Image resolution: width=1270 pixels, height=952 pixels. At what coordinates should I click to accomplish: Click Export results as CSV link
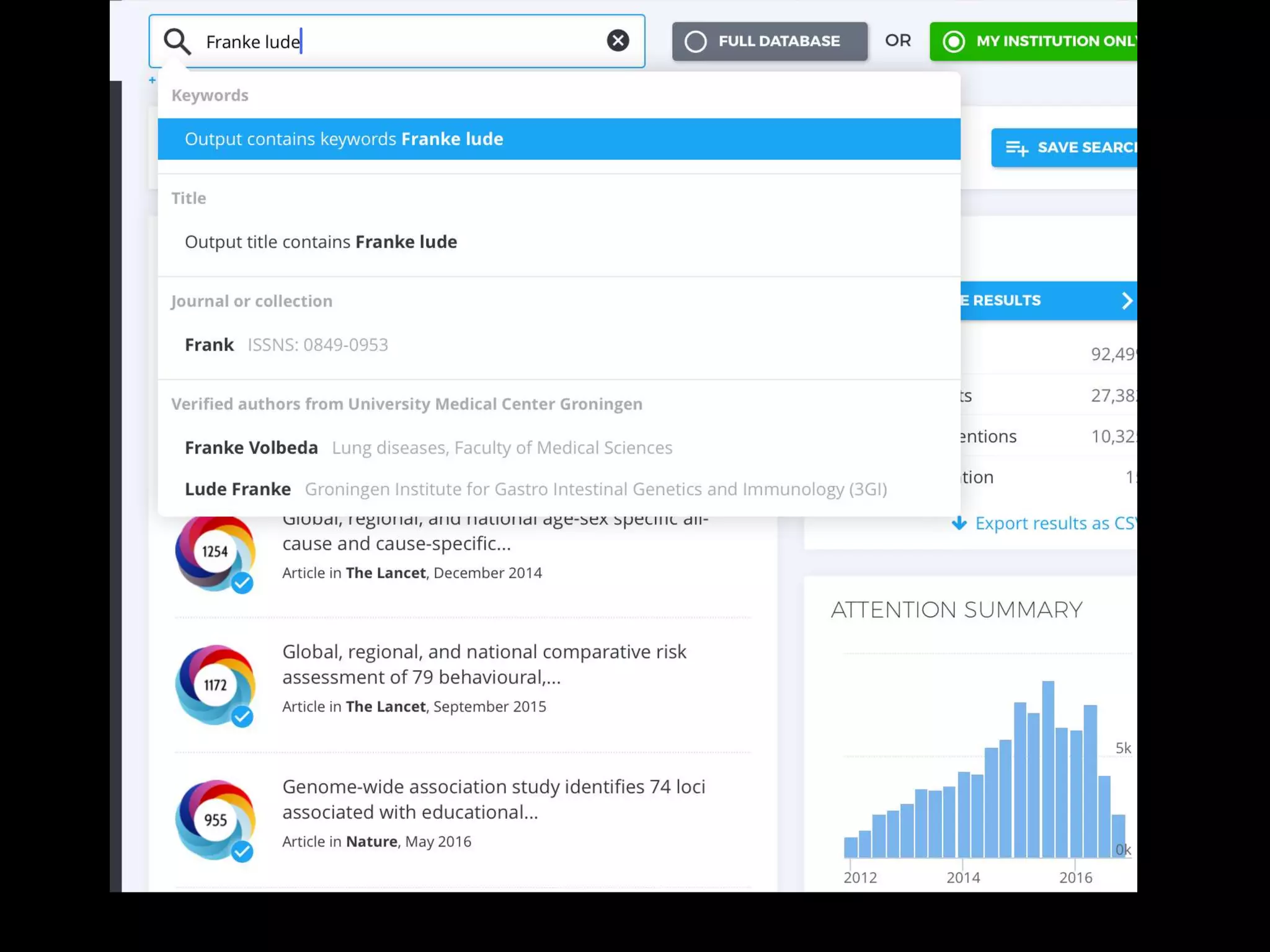(x=1054, y=523)
